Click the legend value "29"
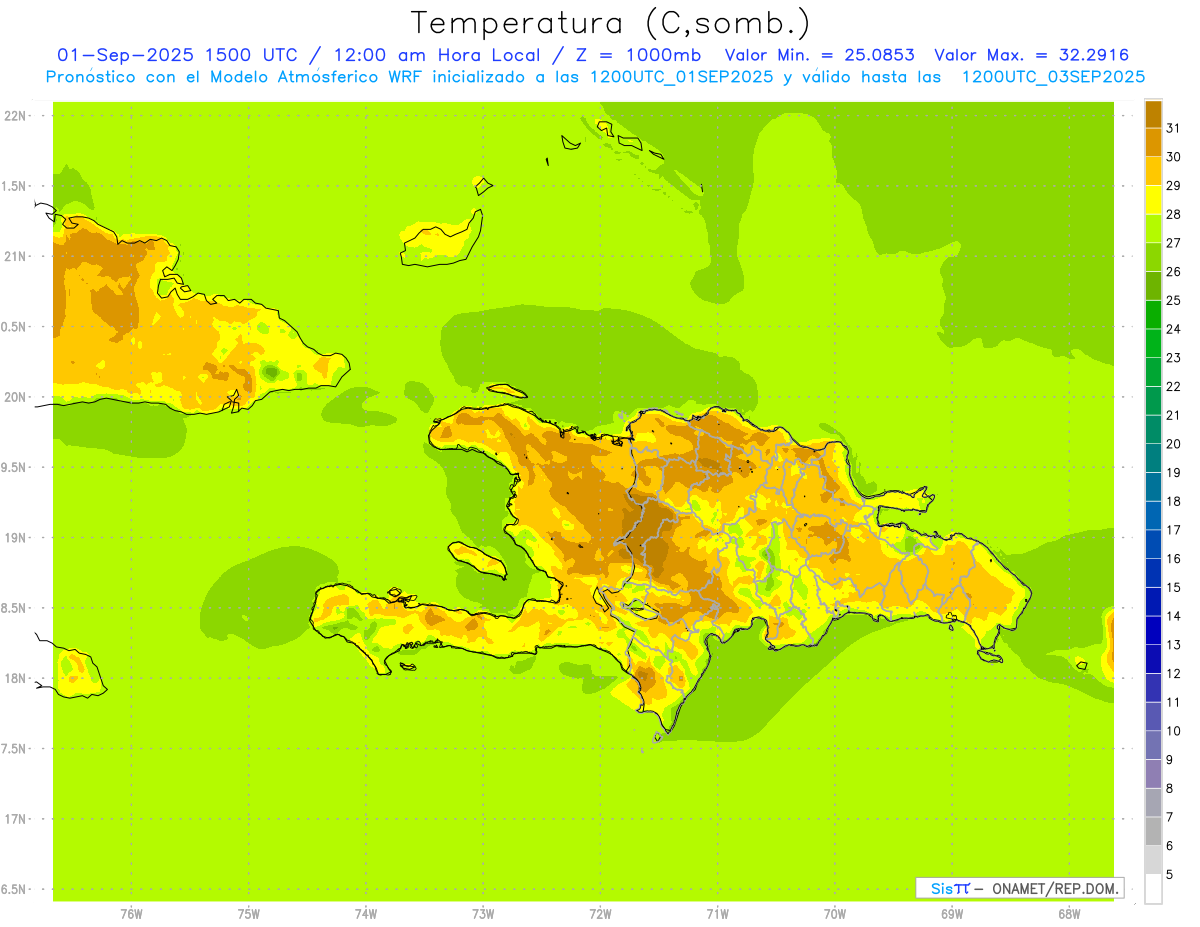1200x927 pixels. click(x=1174, y=185)
